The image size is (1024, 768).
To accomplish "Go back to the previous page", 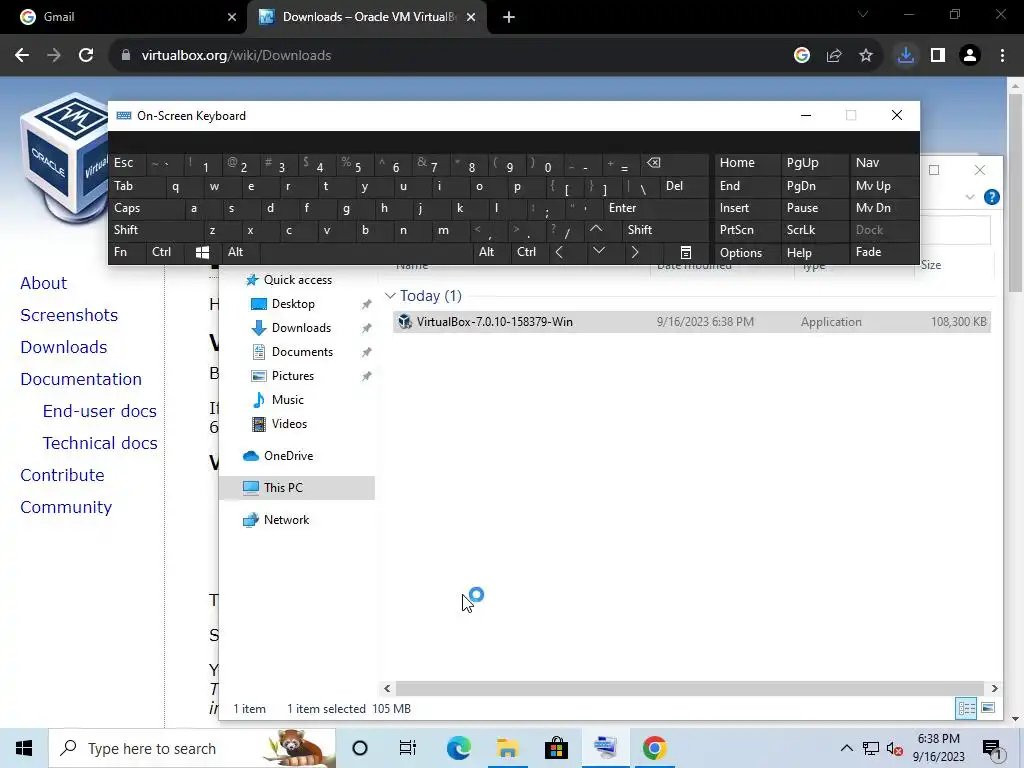I will pyautogui.click(x=22, y=56).
